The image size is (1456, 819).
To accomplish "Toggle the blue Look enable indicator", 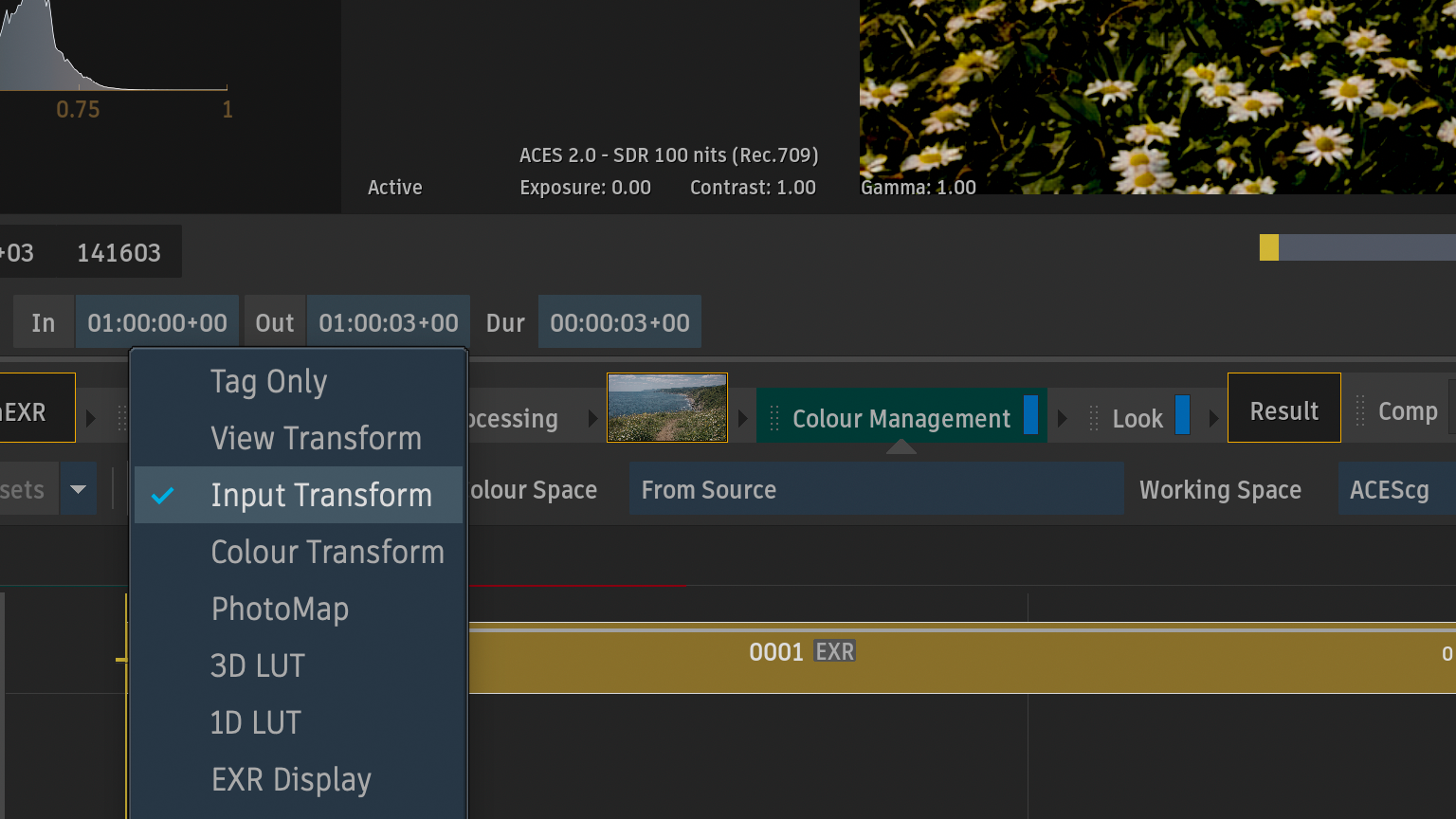I will (x=1182, y=415).
